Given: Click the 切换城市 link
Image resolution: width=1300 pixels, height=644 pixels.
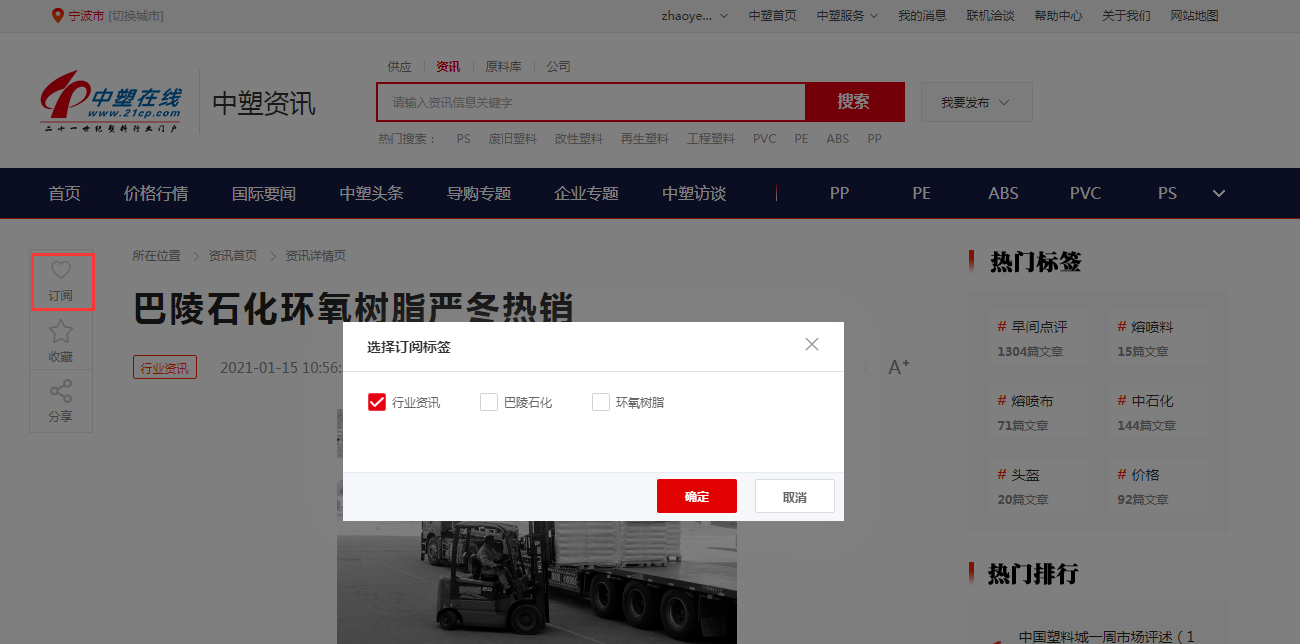Looking at the screenshot, I should [x=136, y=16].
